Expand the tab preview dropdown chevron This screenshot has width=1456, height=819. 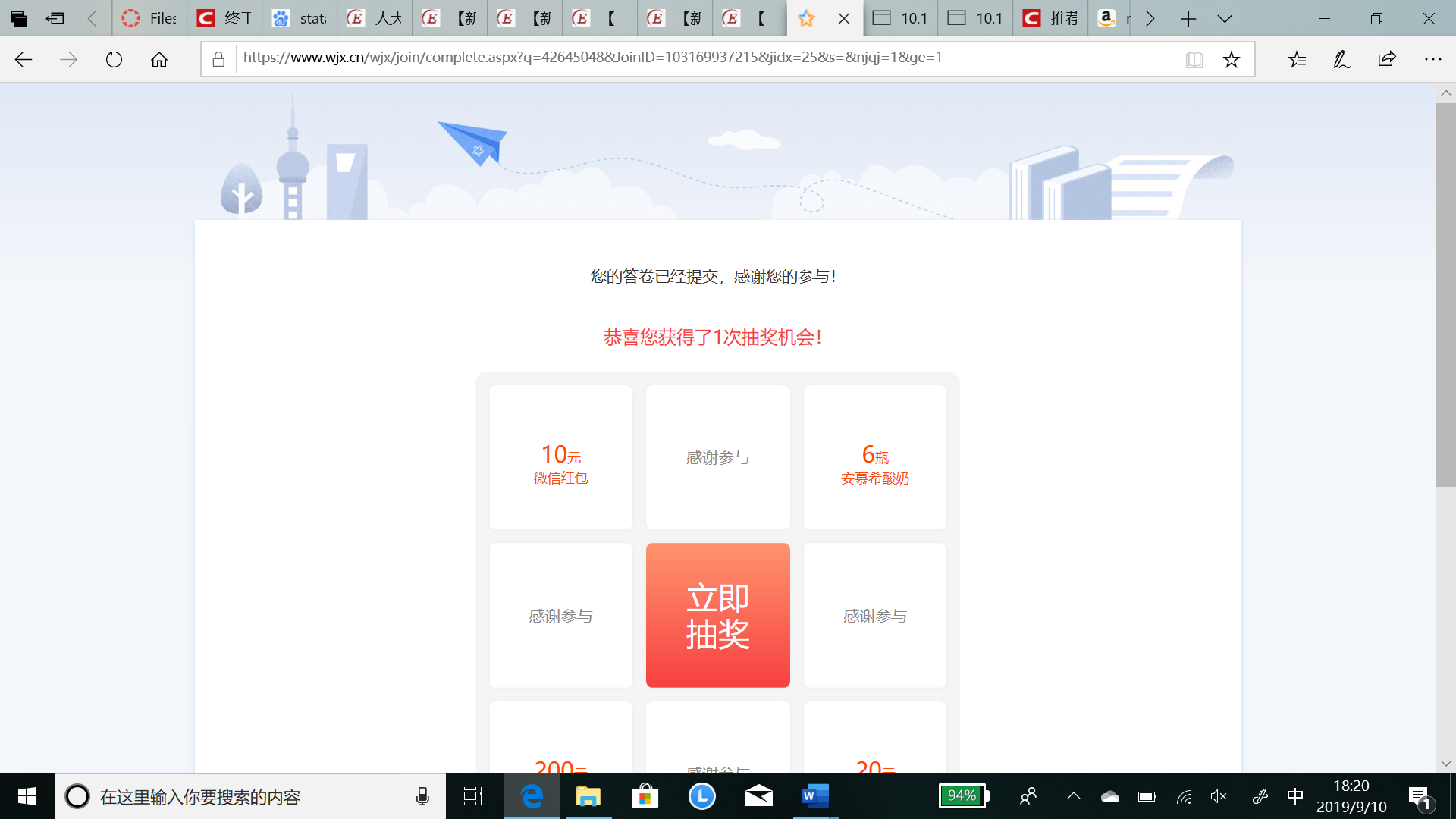(1225, 18)
